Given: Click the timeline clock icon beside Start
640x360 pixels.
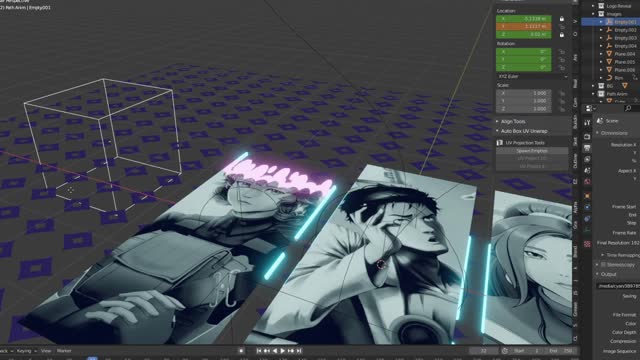Looking at the screenshot, I should pyautogui.click(x=505, y=351).
